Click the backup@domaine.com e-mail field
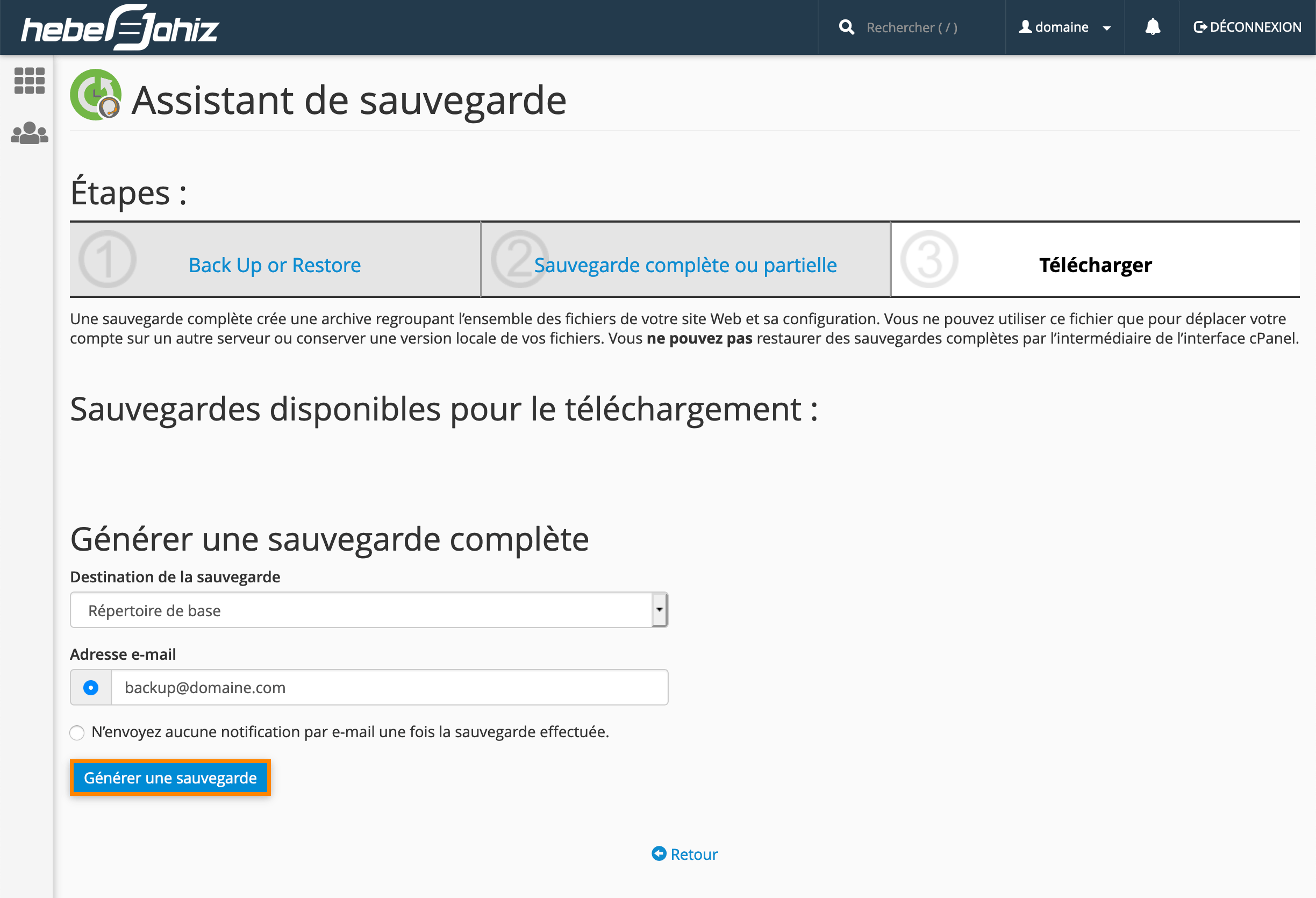This screenshot has height=898, width=1316. [x=390, y=687]
